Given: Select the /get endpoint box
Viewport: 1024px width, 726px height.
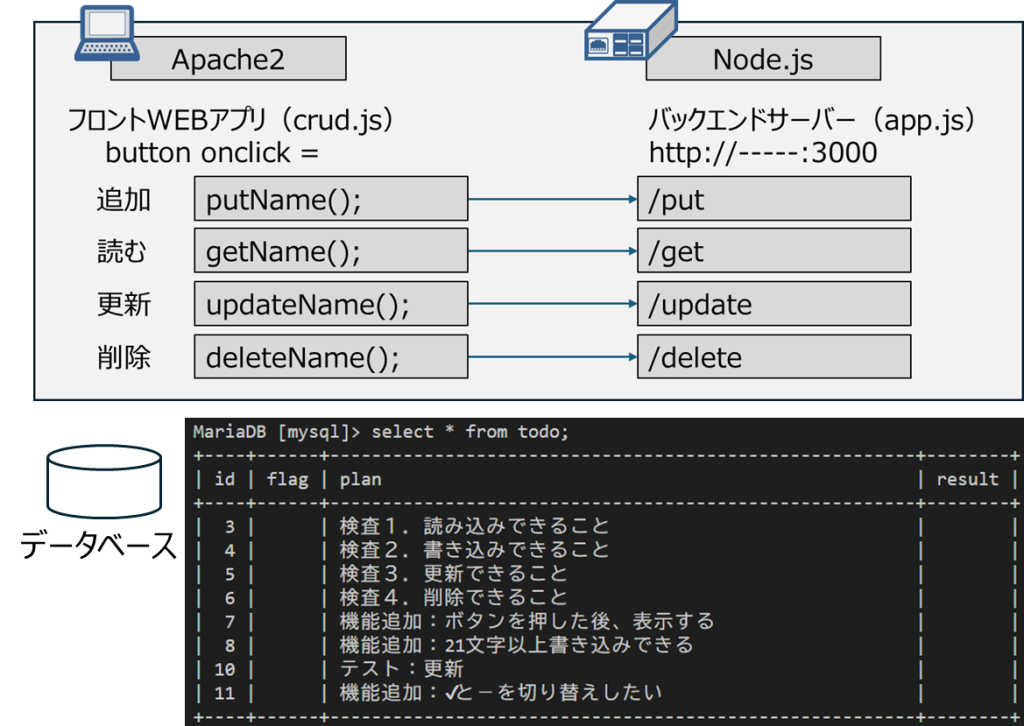Looking at the screenshot, I should point(774,251).
